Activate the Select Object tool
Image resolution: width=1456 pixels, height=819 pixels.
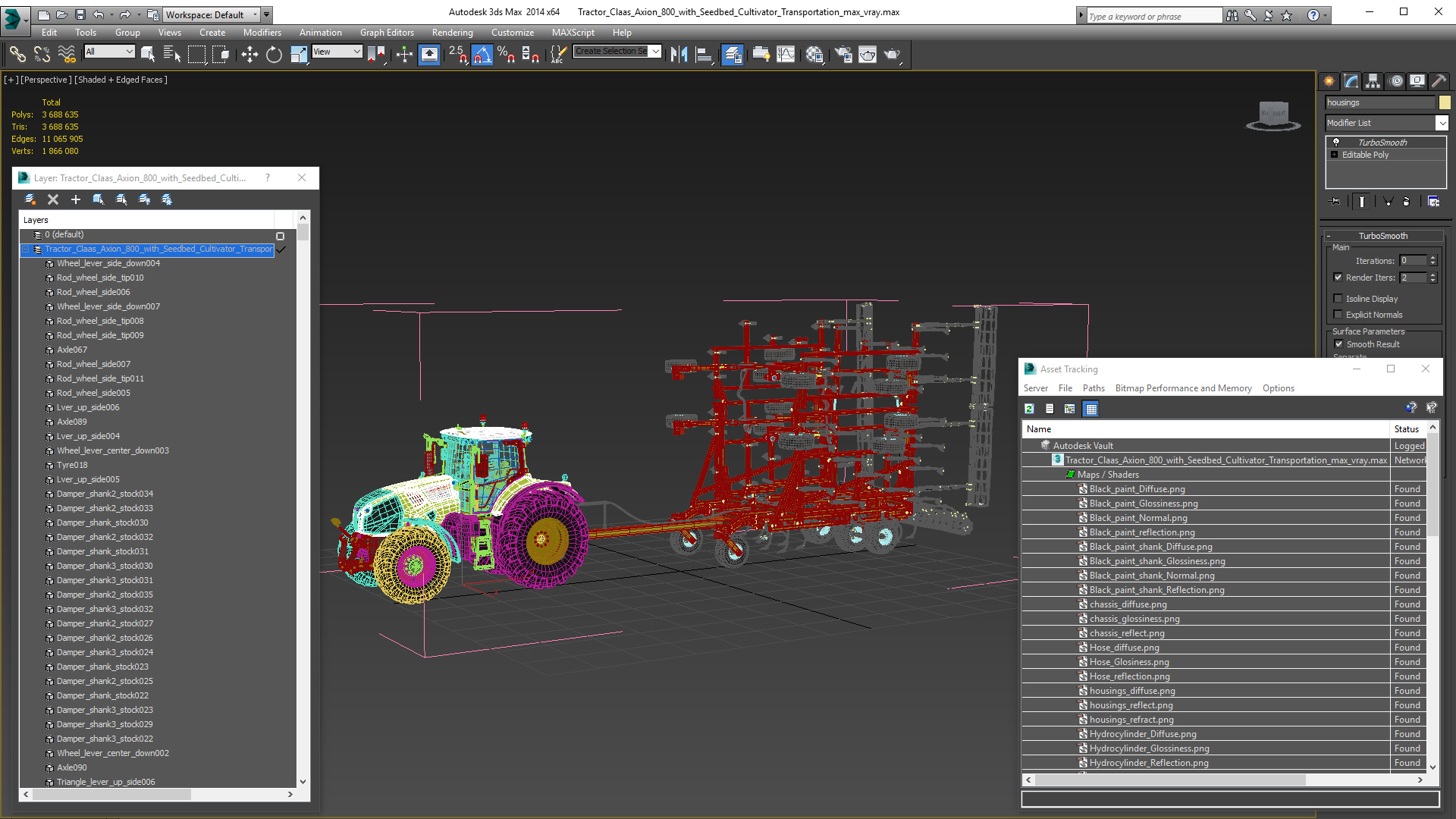click(x=148, y=54)
